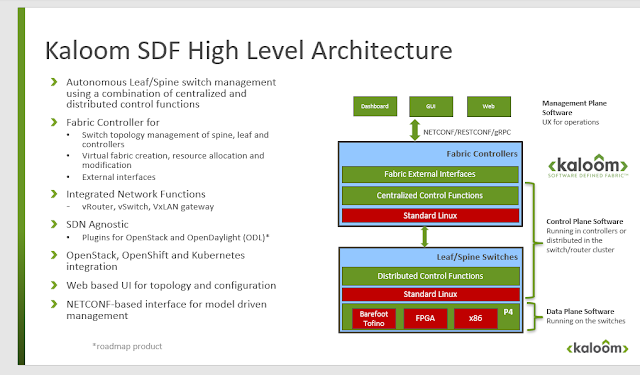
Task: Select the Standard Linux bar under Fabric Controllers
Action: 430,215
